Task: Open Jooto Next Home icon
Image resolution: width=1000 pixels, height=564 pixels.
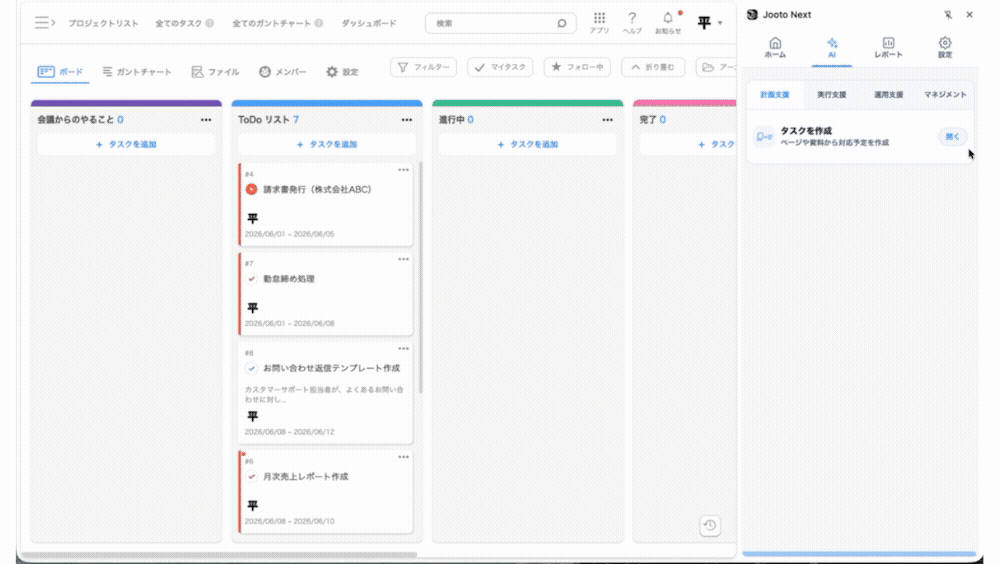Action: click(x=775, y=47)
